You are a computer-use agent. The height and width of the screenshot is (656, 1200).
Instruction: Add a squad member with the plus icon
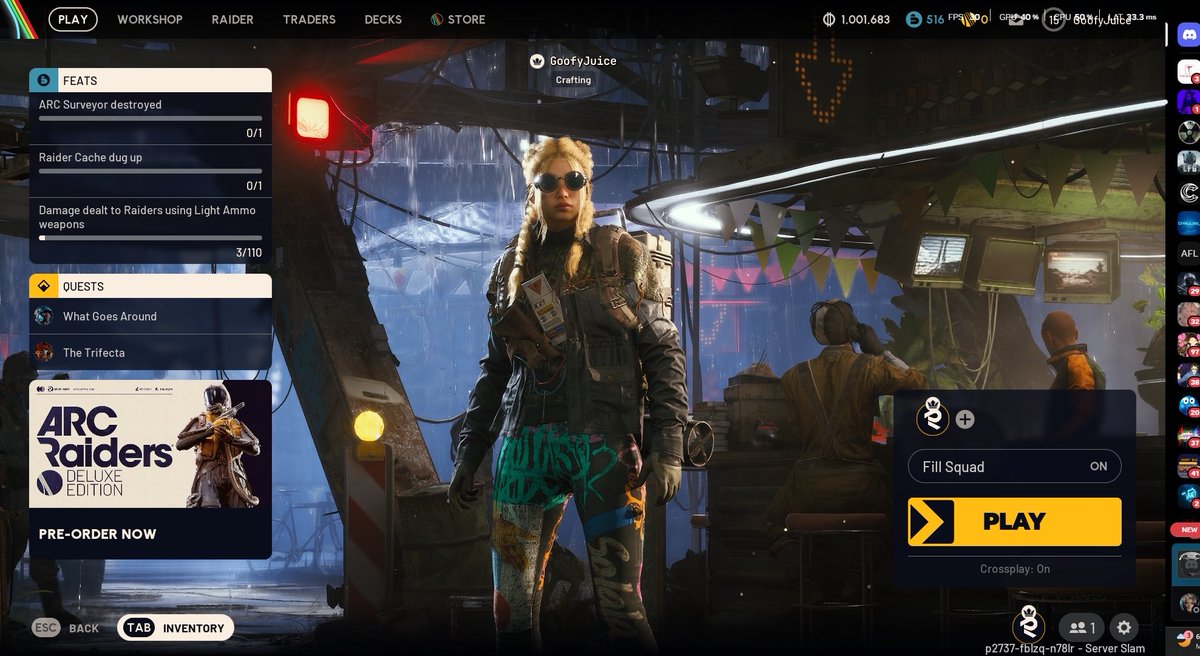tap(965, 420)
